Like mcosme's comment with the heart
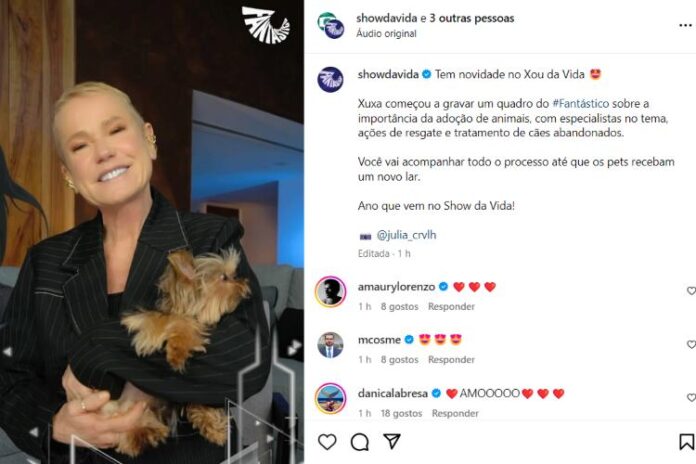Image resolution: width=696 pixels, height=464 pixels. pyautogui.click(x=691, y=344)
